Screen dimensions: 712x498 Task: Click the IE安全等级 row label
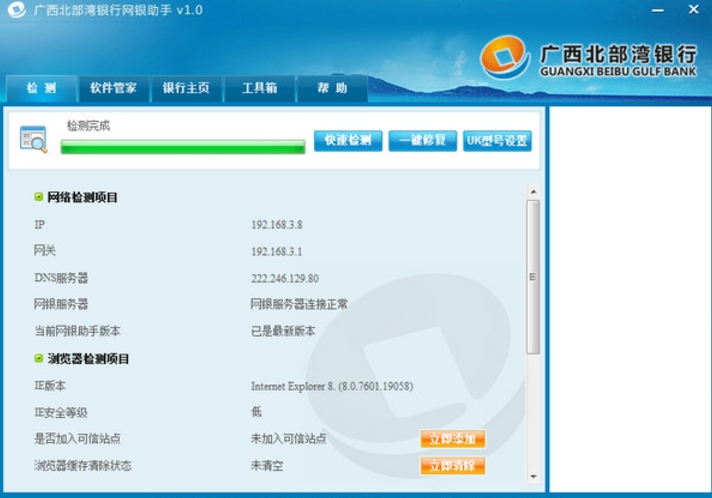[61, 412]
